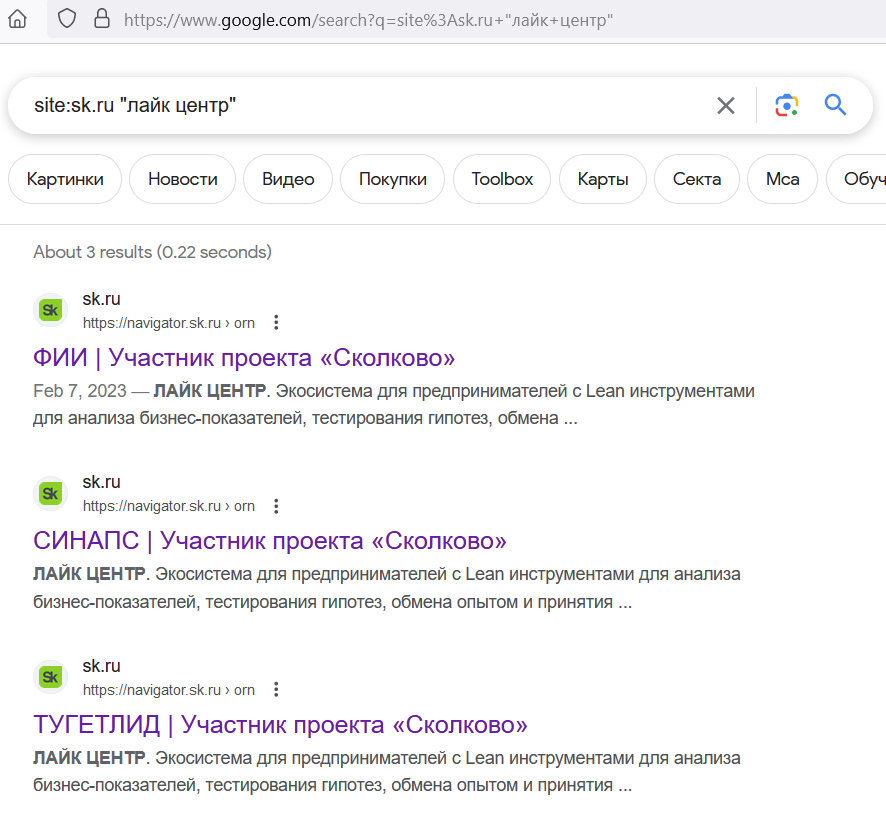Open the ФИИ Сколково result link

point(244,358)
